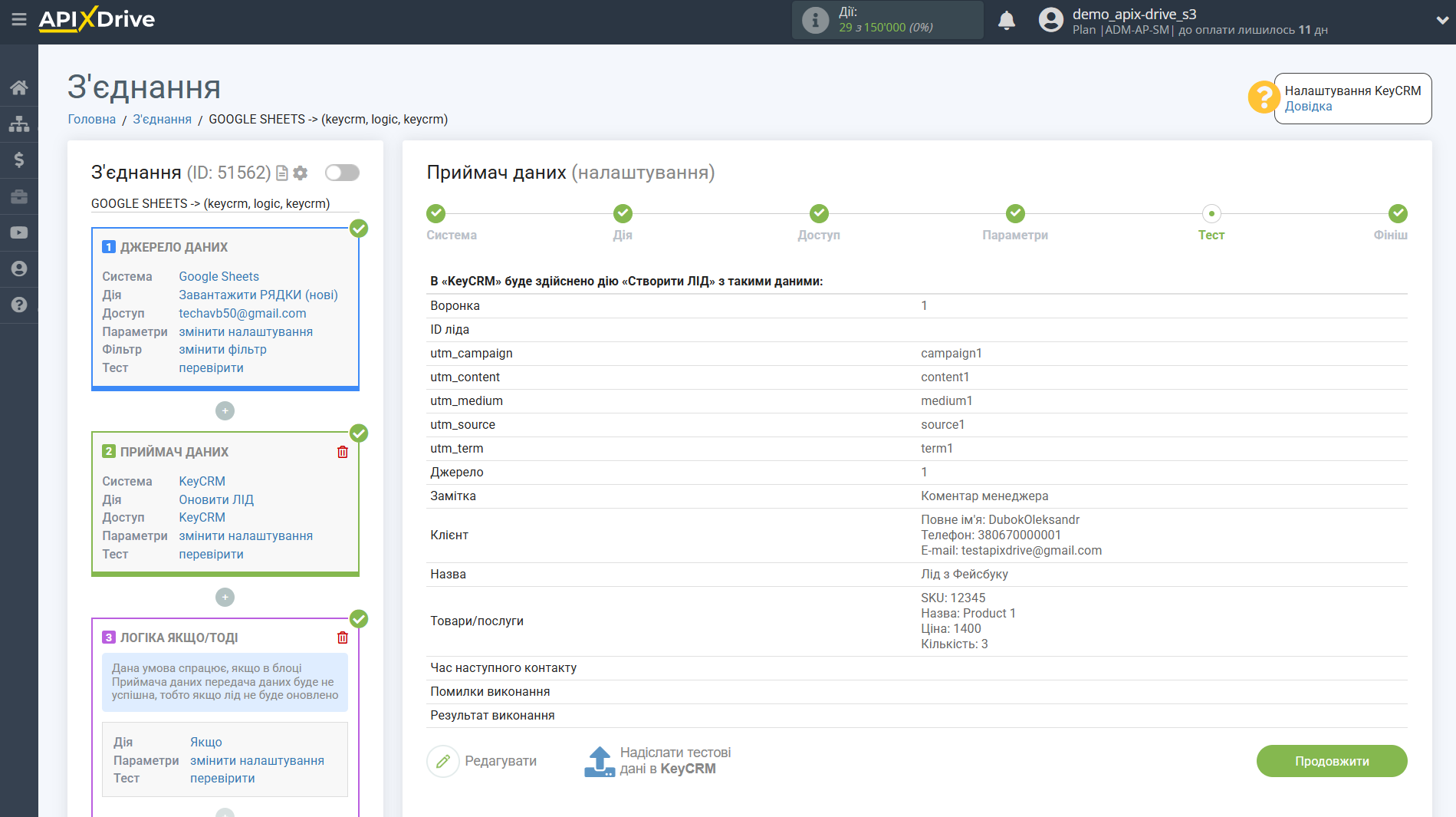The height and width of the screenshot is (817, 1456).
Task: Open the user profile sidebar icon
Action: click(x=19, y=268)
